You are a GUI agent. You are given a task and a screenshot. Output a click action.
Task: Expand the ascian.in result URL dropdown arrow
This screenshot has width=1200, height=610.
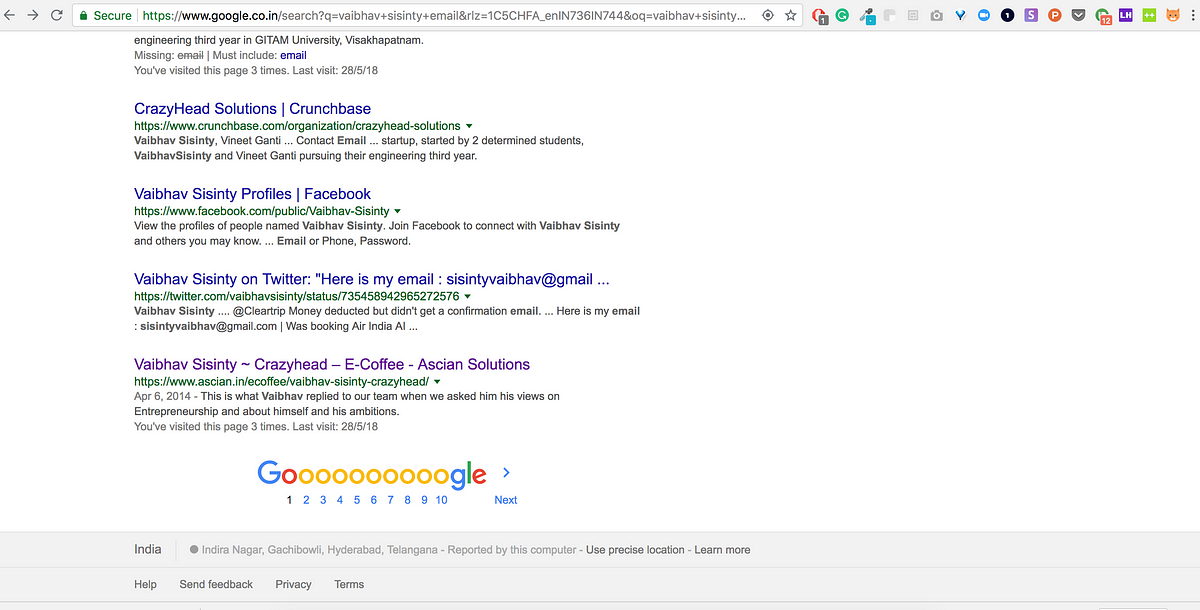(437, 382)
